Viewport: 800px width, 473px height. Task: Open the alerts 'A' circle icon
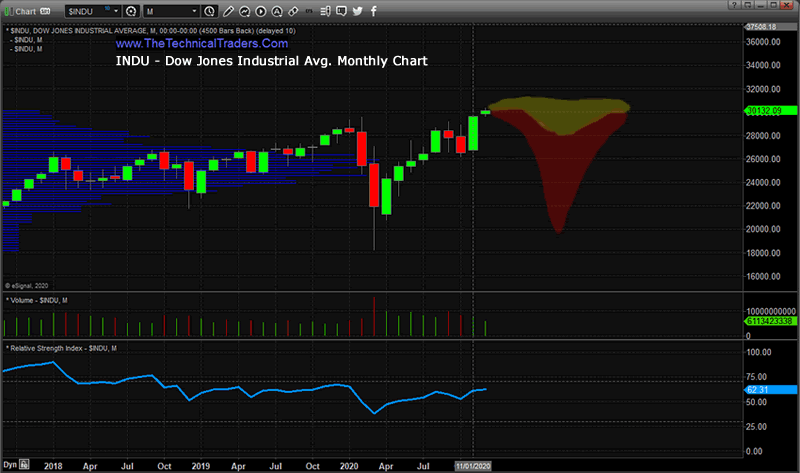277,11
